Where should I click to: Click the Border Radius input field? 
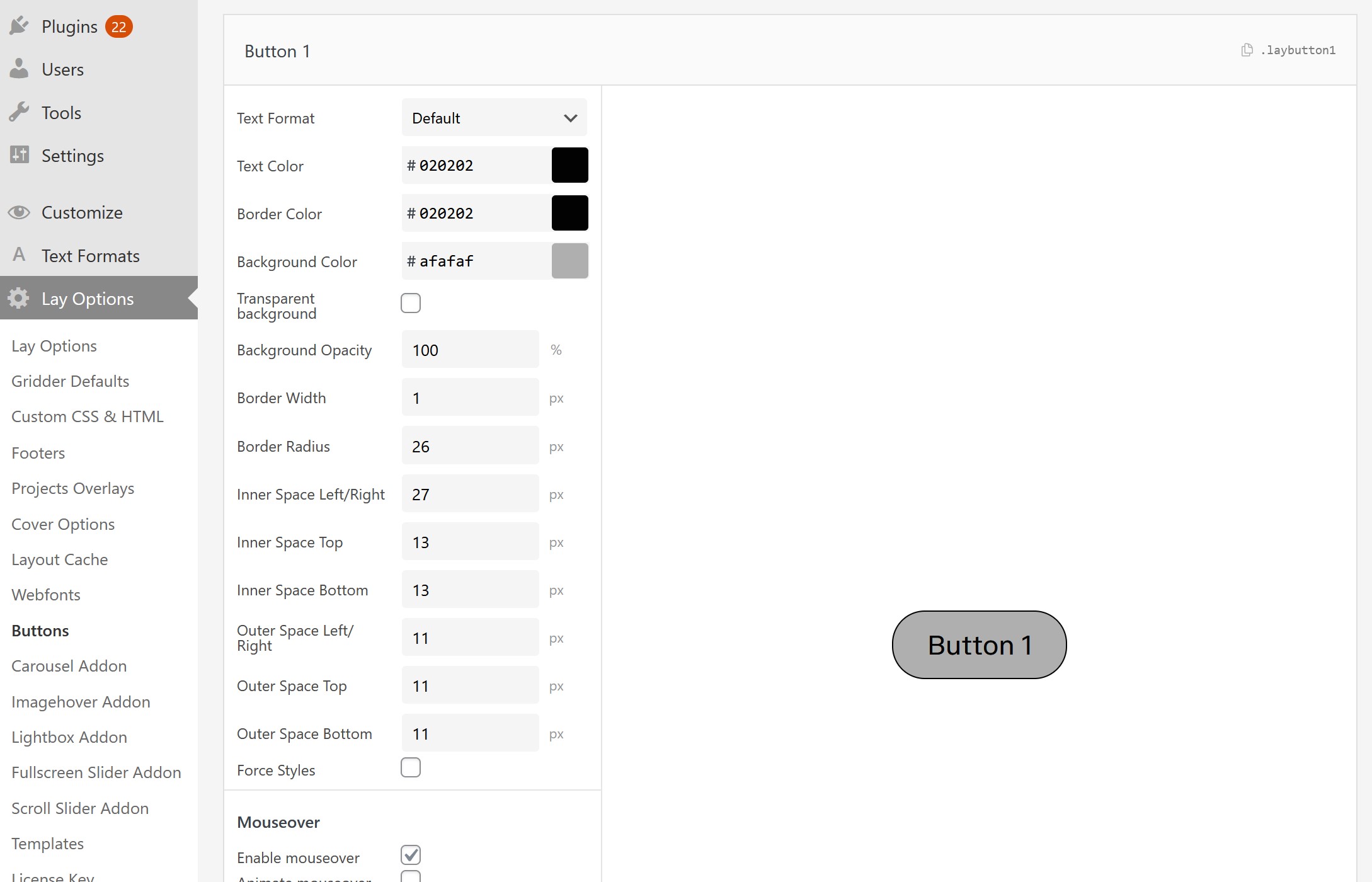470,446
